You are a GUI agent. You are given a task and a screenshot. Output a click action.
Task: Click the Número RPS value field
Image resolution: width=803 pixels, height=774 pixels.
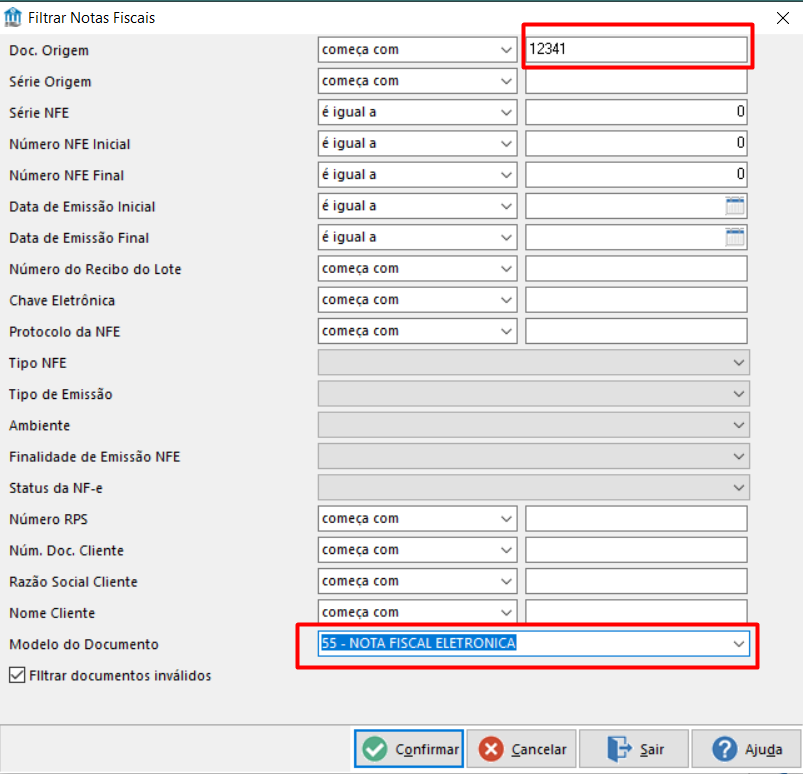pos(636,519)
